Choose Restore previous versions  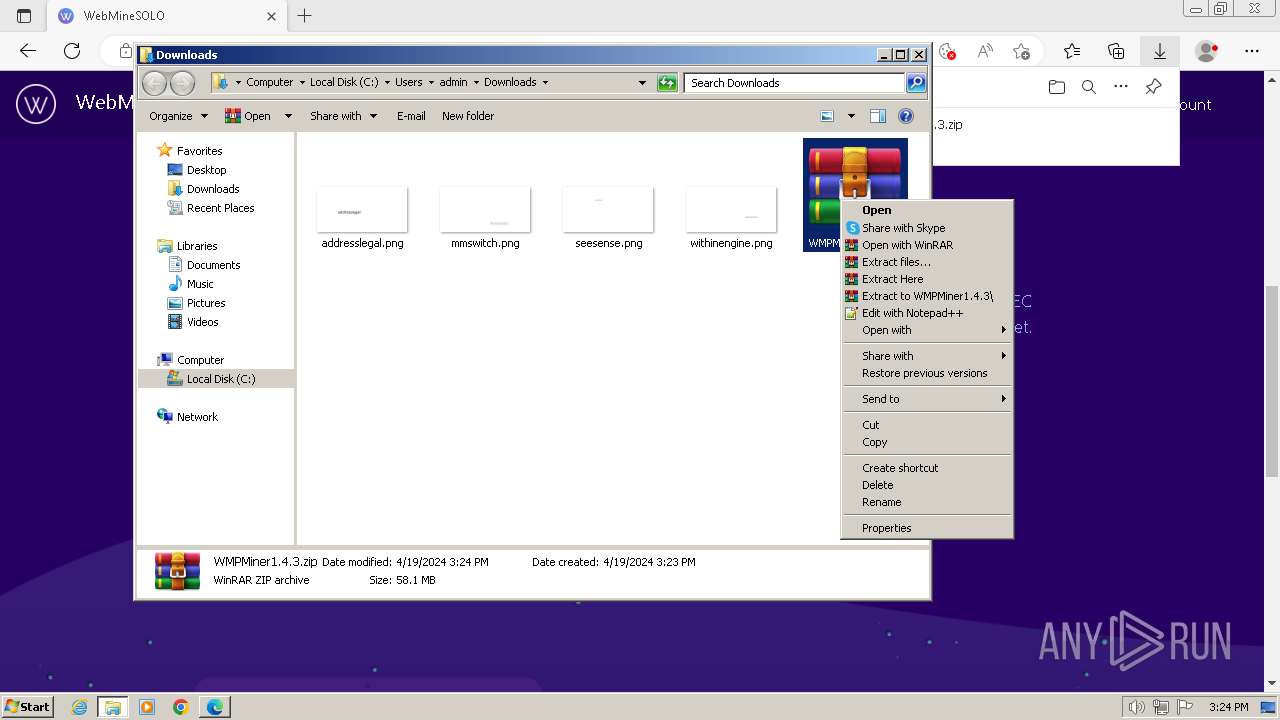click(927, 373)
